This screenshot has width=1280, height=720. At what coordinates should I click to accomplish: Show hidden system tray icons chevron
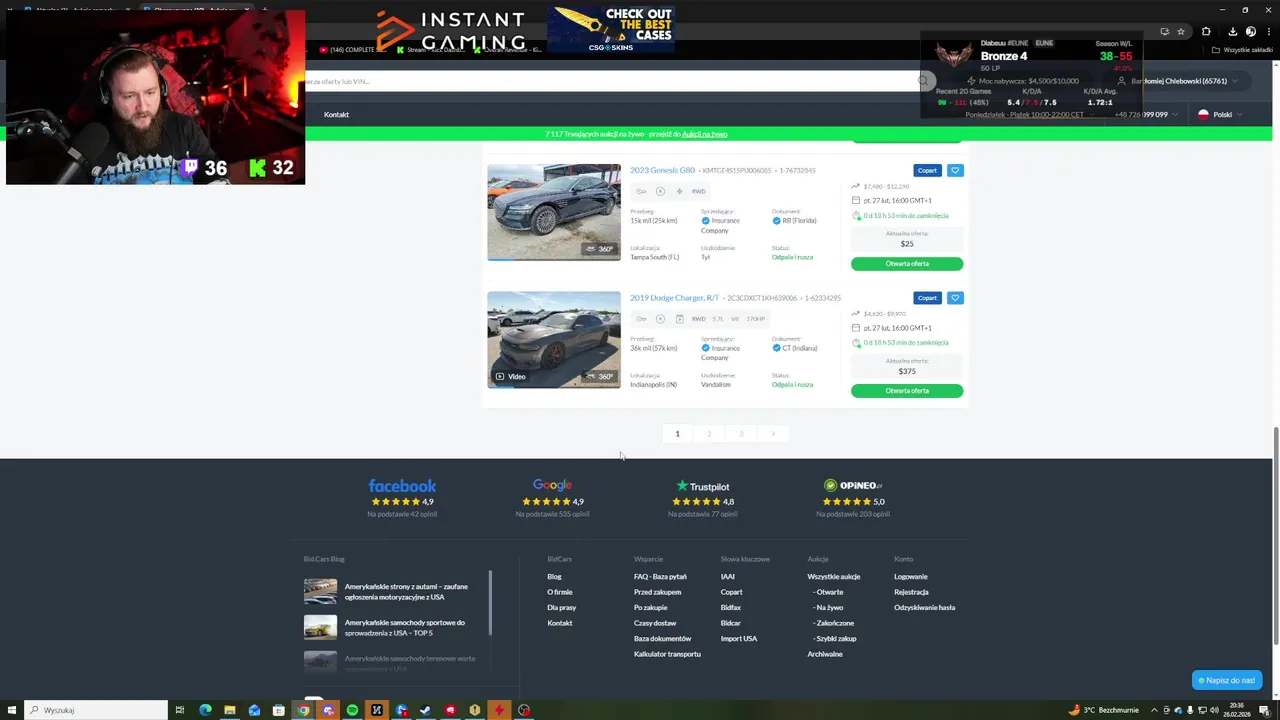(1154, 710)
